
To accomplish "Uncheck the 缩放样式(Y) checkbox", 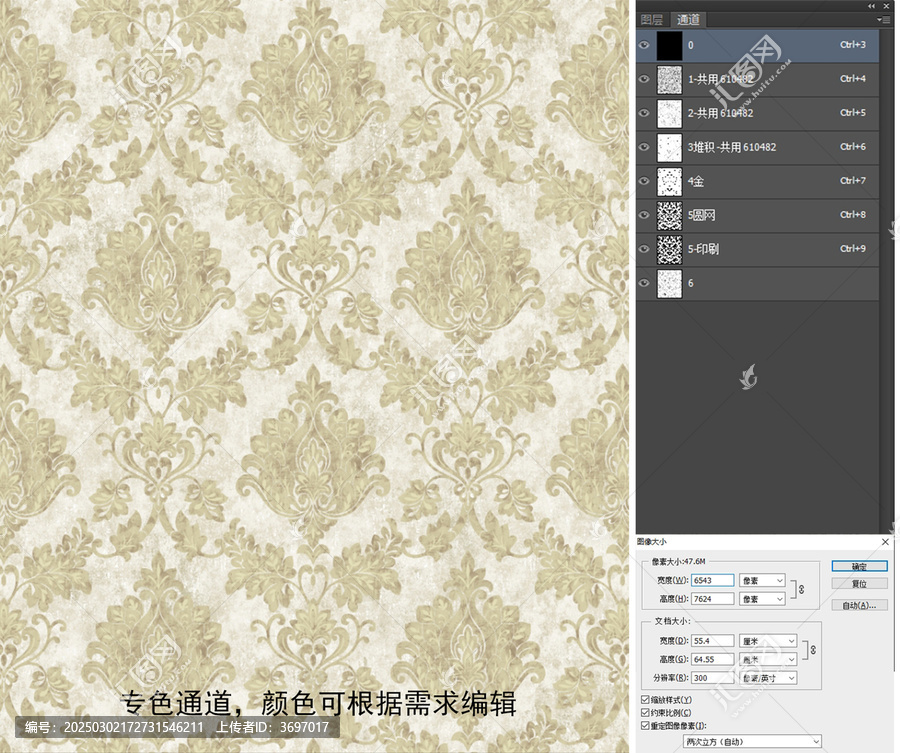I will (645, 700).
